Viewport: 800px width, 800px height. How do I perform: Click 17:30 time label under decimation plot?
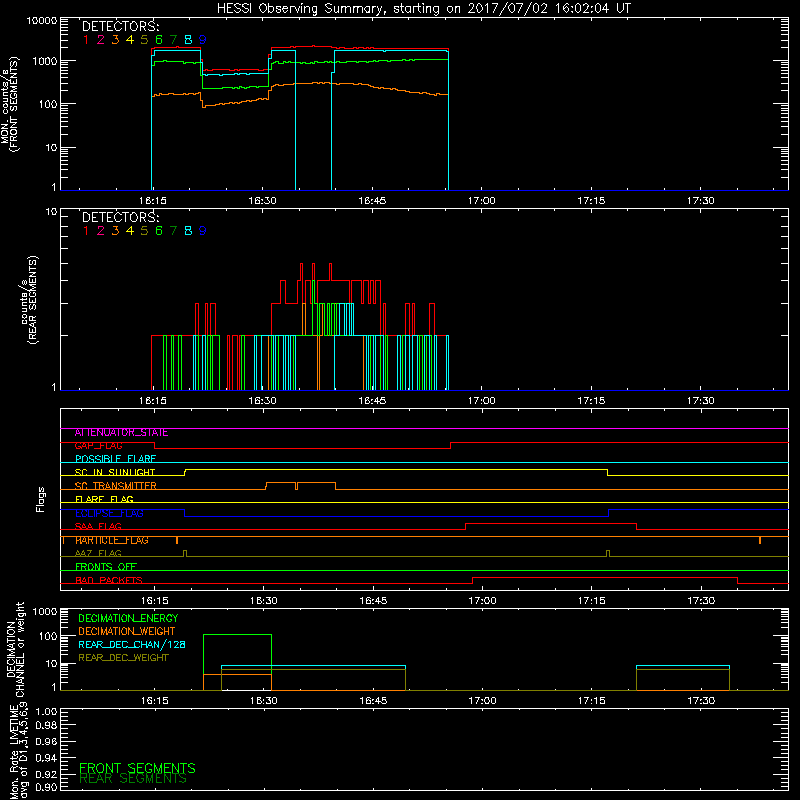pos(701,701)
